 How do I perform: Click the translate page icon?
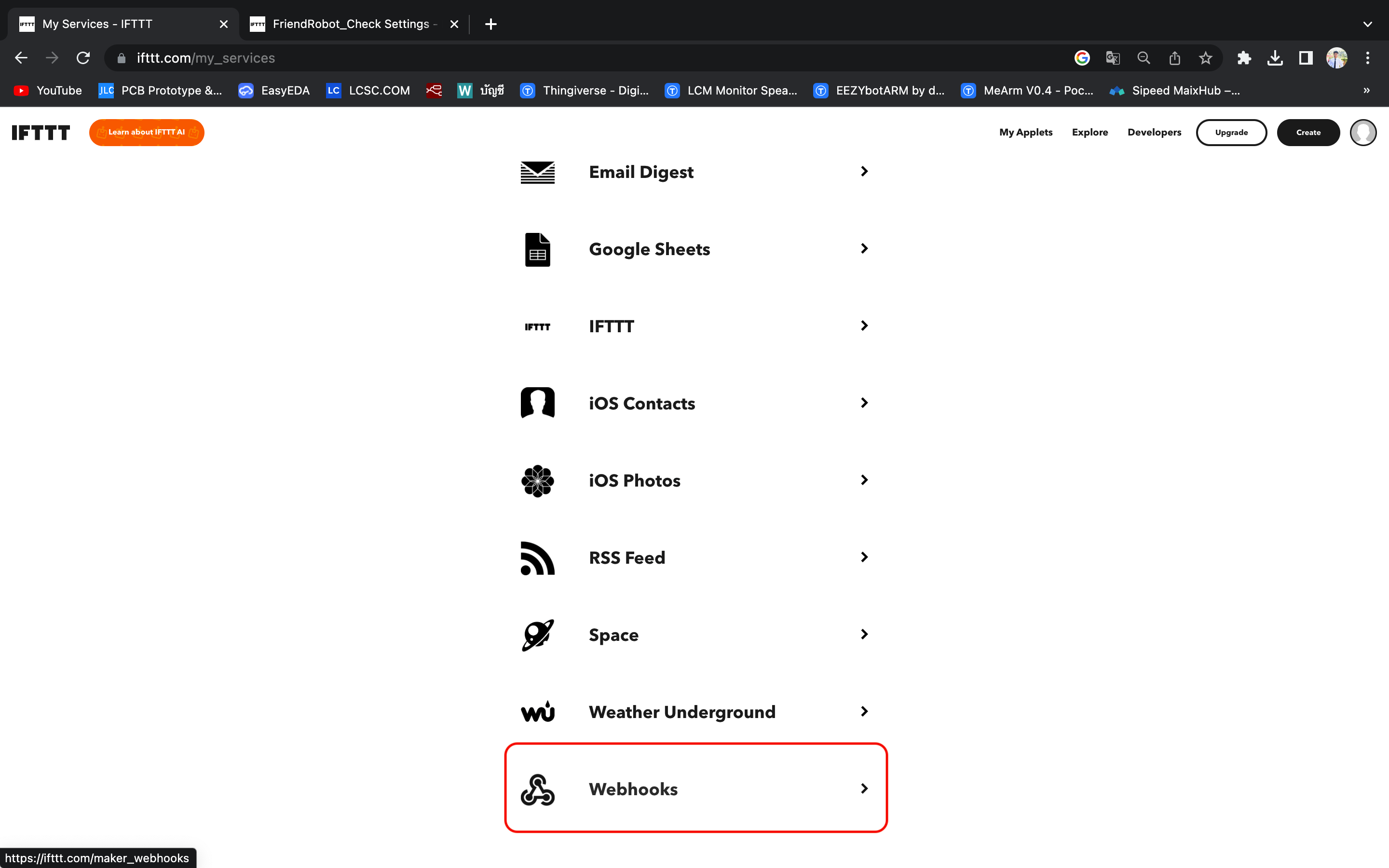1113,58
